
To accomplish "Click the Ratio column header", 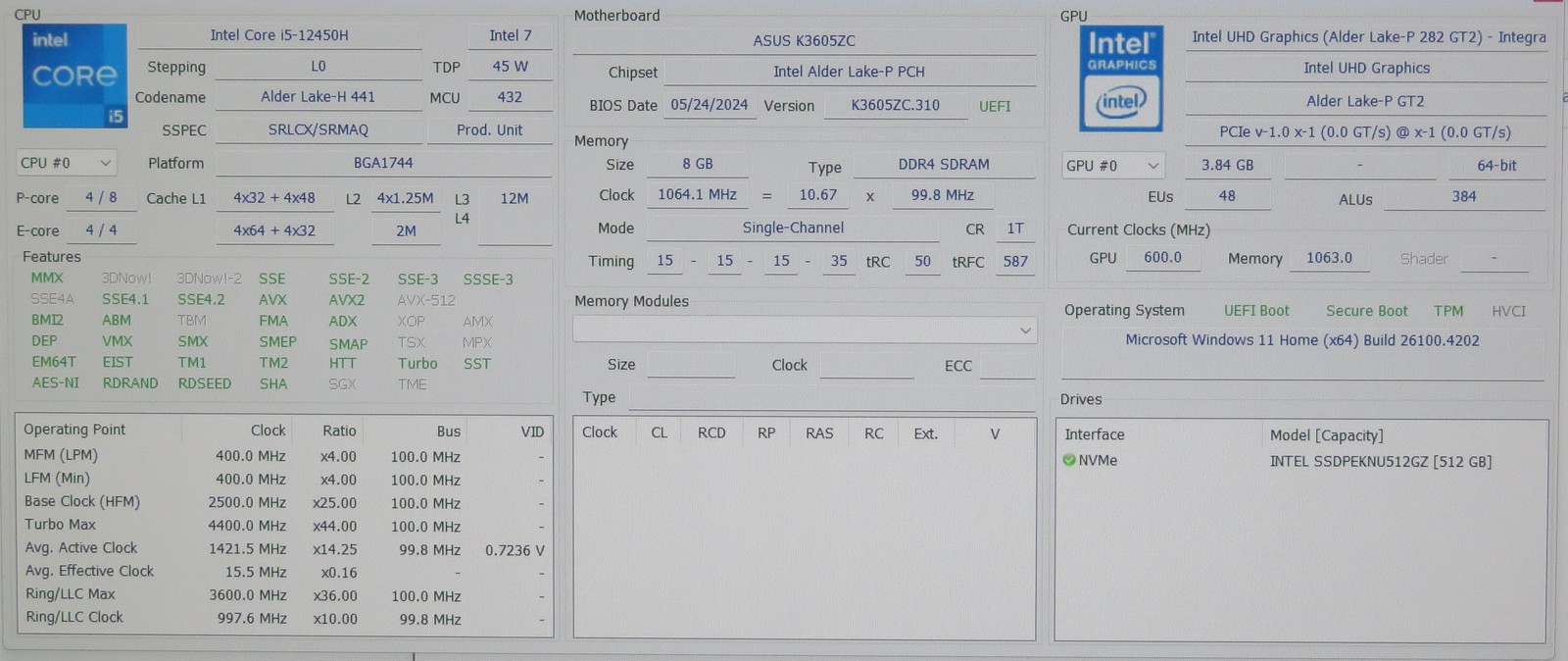I will [339, 431].
